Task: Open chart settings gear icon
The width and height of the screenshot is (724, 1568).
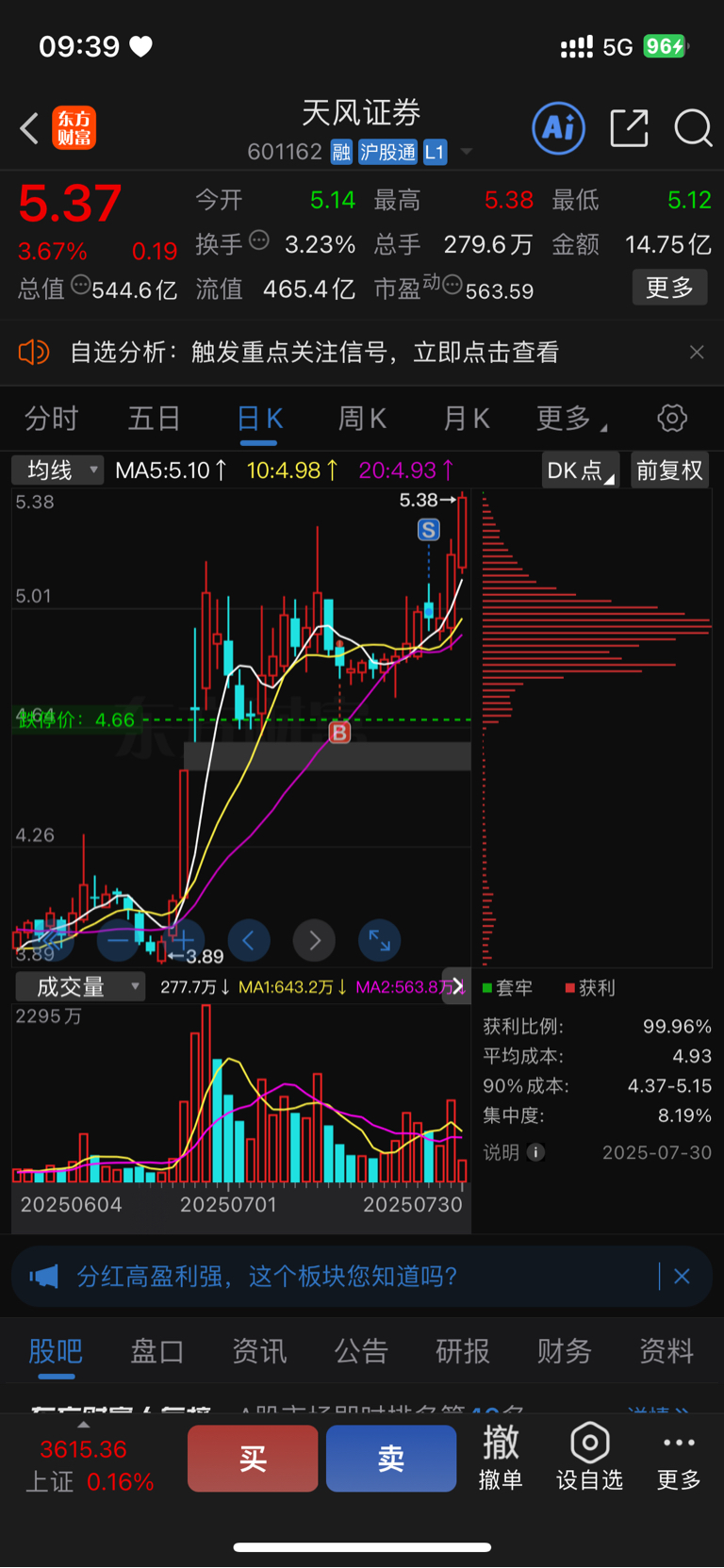Action: tap(672, 418)
